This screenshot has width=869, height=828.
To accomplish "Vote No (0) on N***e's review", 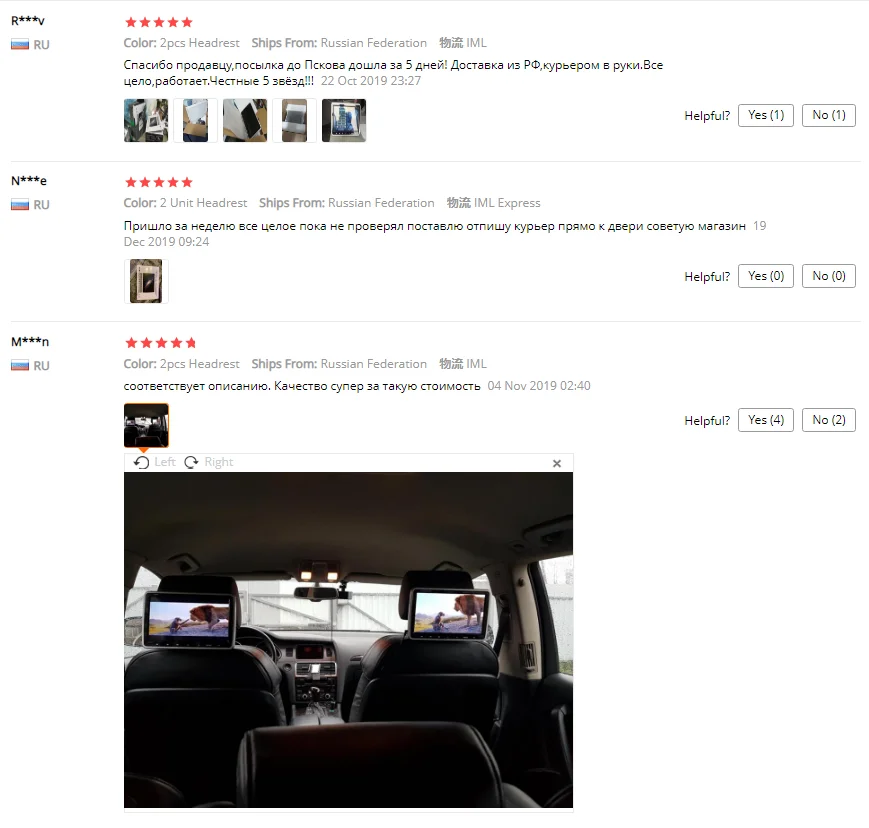I will 829,276.
